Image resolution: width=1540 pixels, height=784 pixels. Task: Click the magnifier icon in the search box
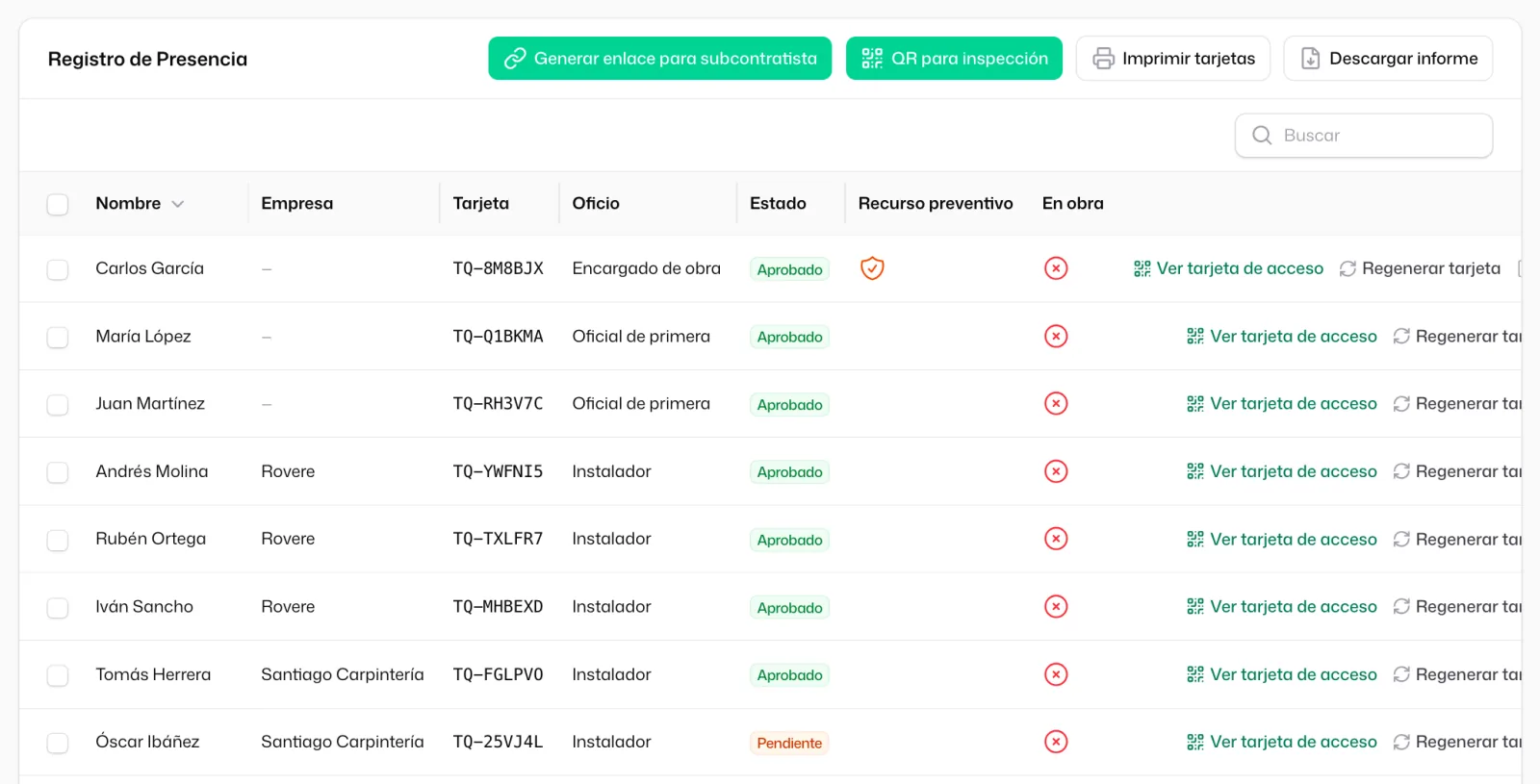tap(1262, 136)
